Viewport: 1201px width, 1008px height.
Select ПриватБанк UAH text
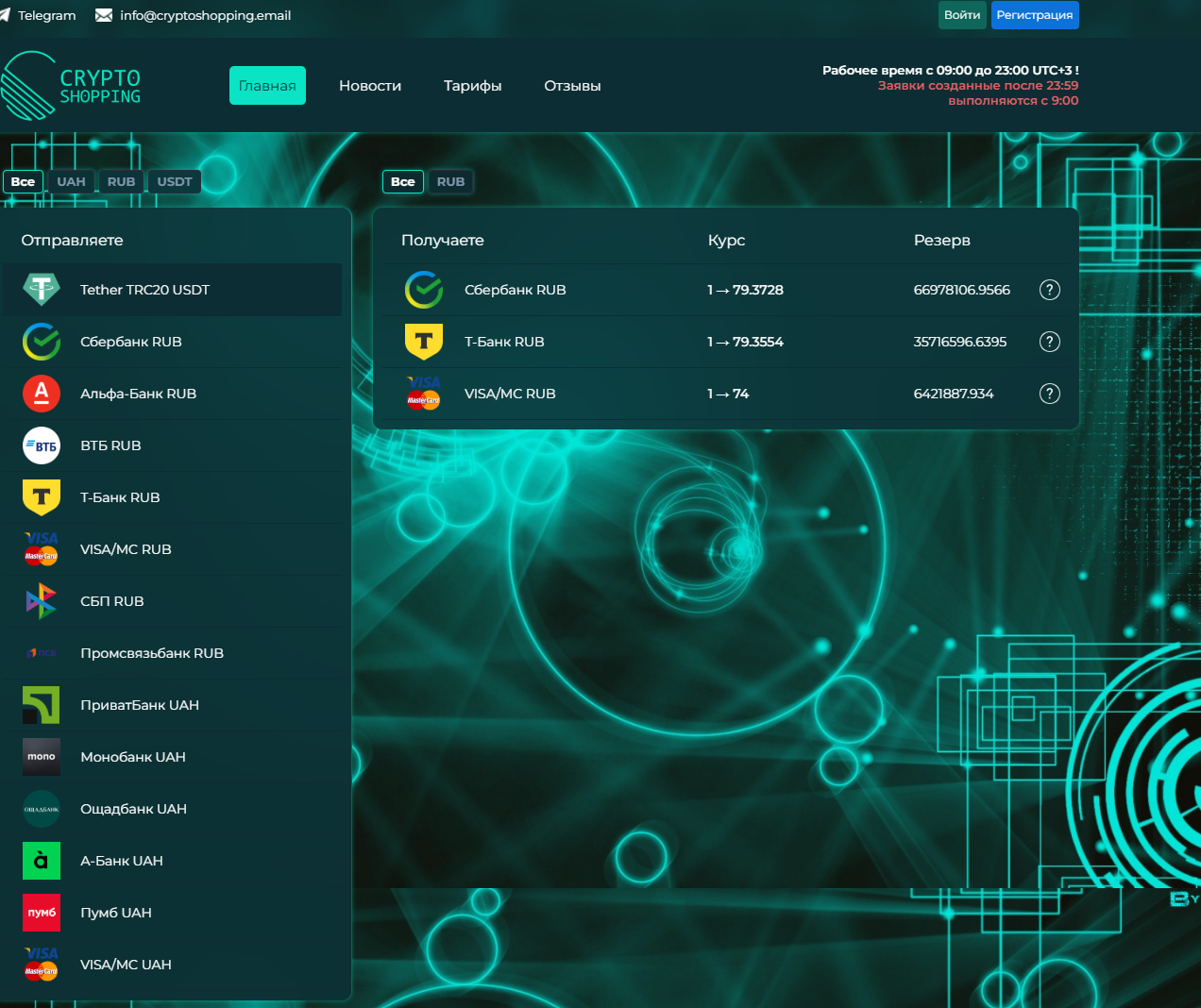[140, 705]
